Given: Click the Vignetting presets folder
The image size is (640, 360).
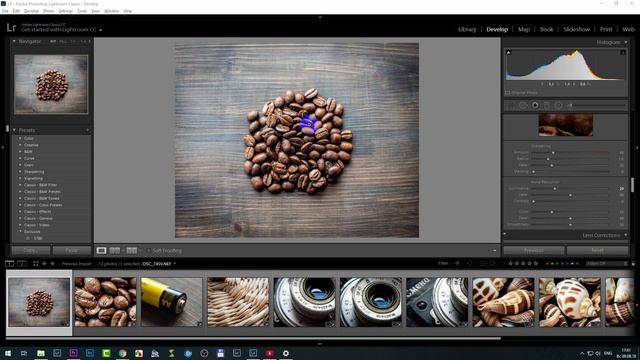Looking at the screenshot, I should pos(33,178).
